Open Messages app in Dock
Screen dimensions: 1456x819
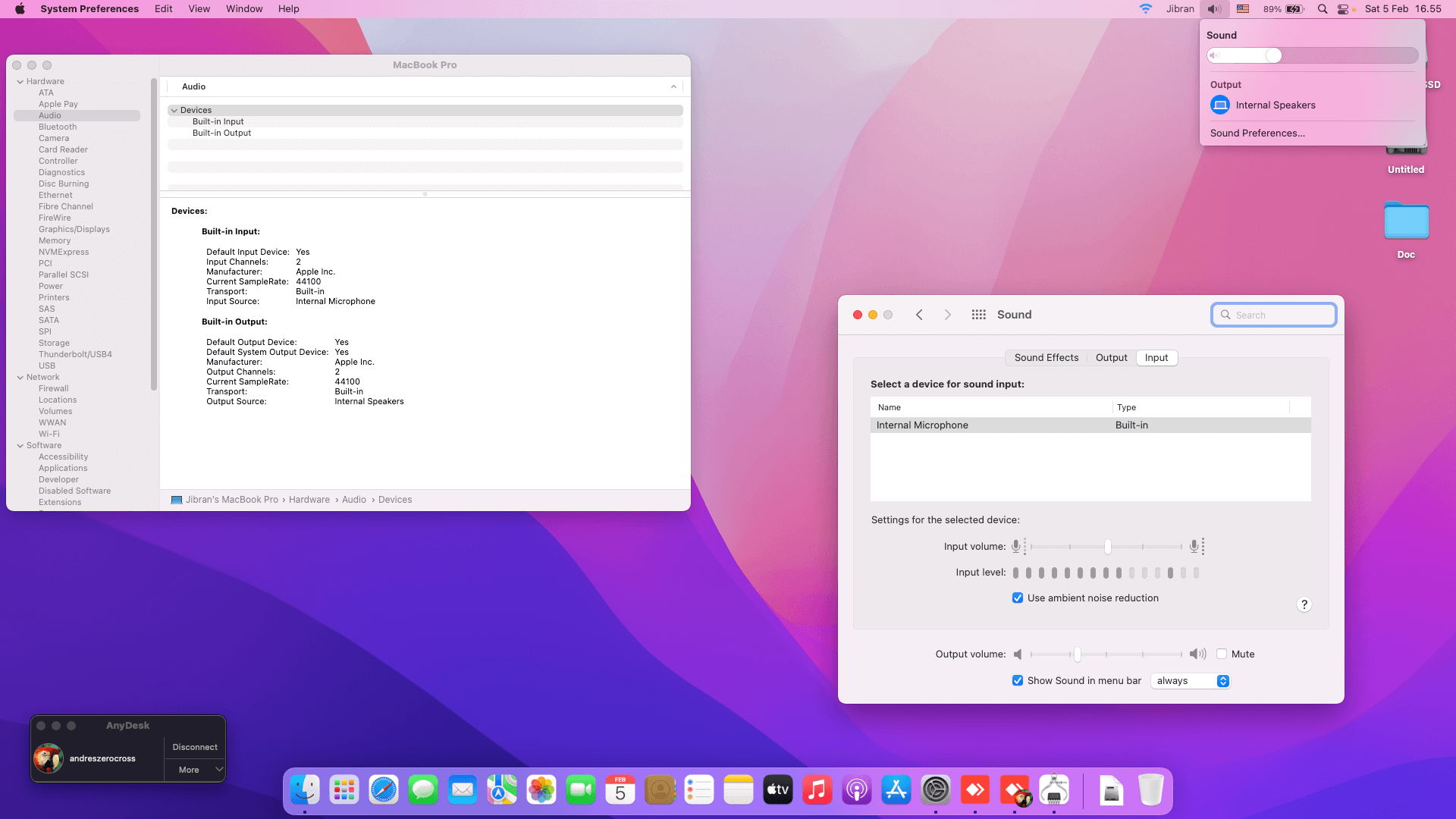point(423,790)
